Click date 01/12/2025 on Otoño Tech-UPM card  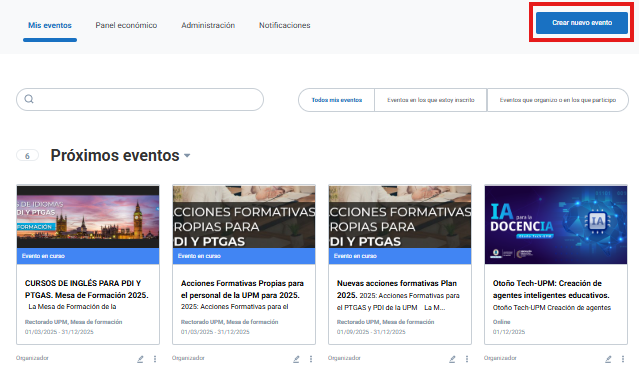coord(509,332)
